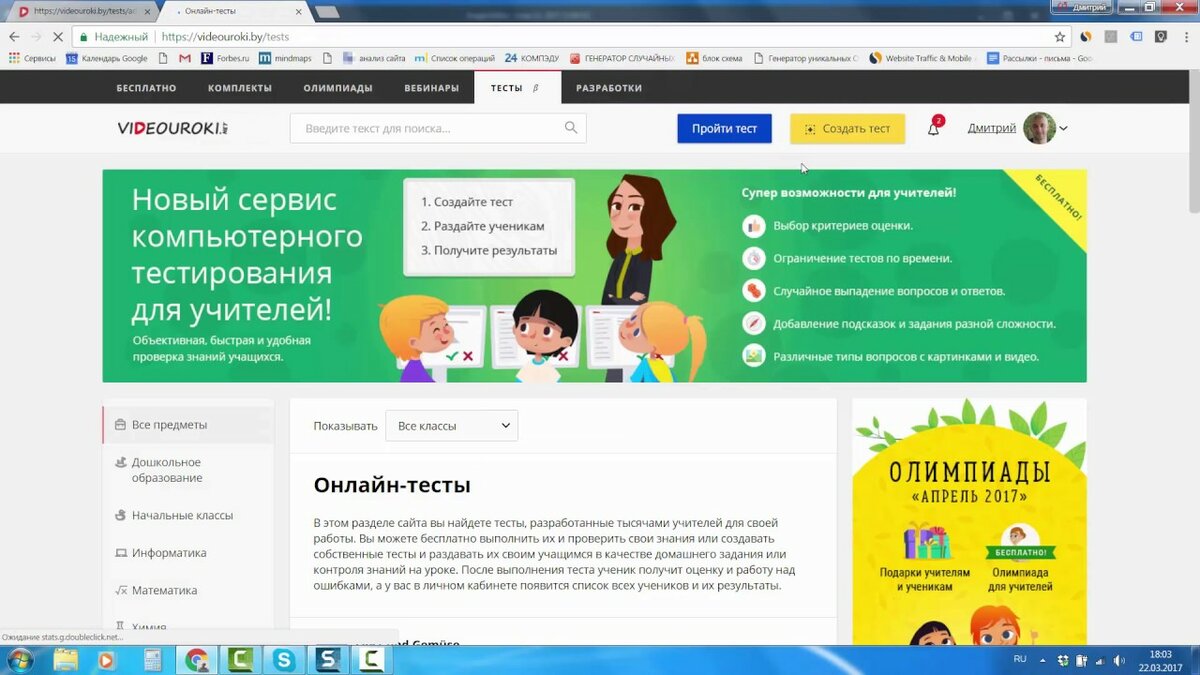Screen dimensions: 1200x675
Task: Open the notifications bell icon
Action: (933, 128)
